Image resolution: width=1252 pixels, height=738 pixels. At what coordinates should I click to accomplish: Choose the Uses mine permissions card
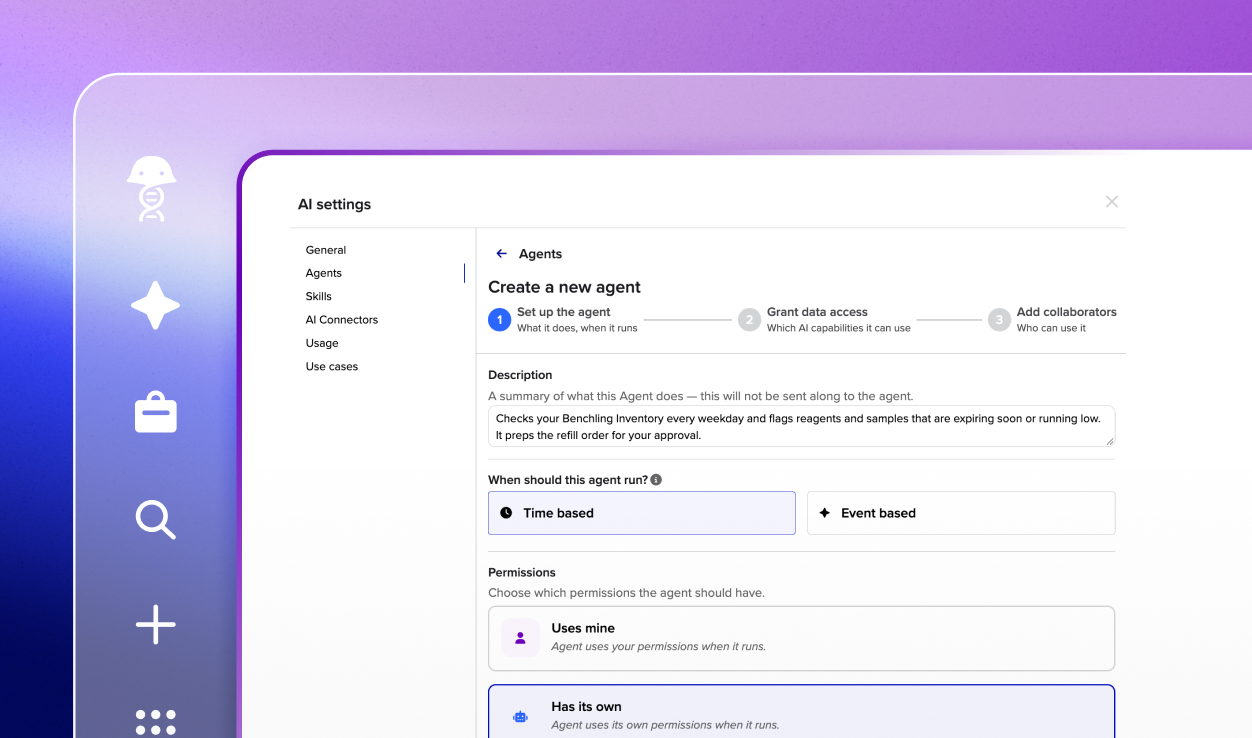click(801, 638)
